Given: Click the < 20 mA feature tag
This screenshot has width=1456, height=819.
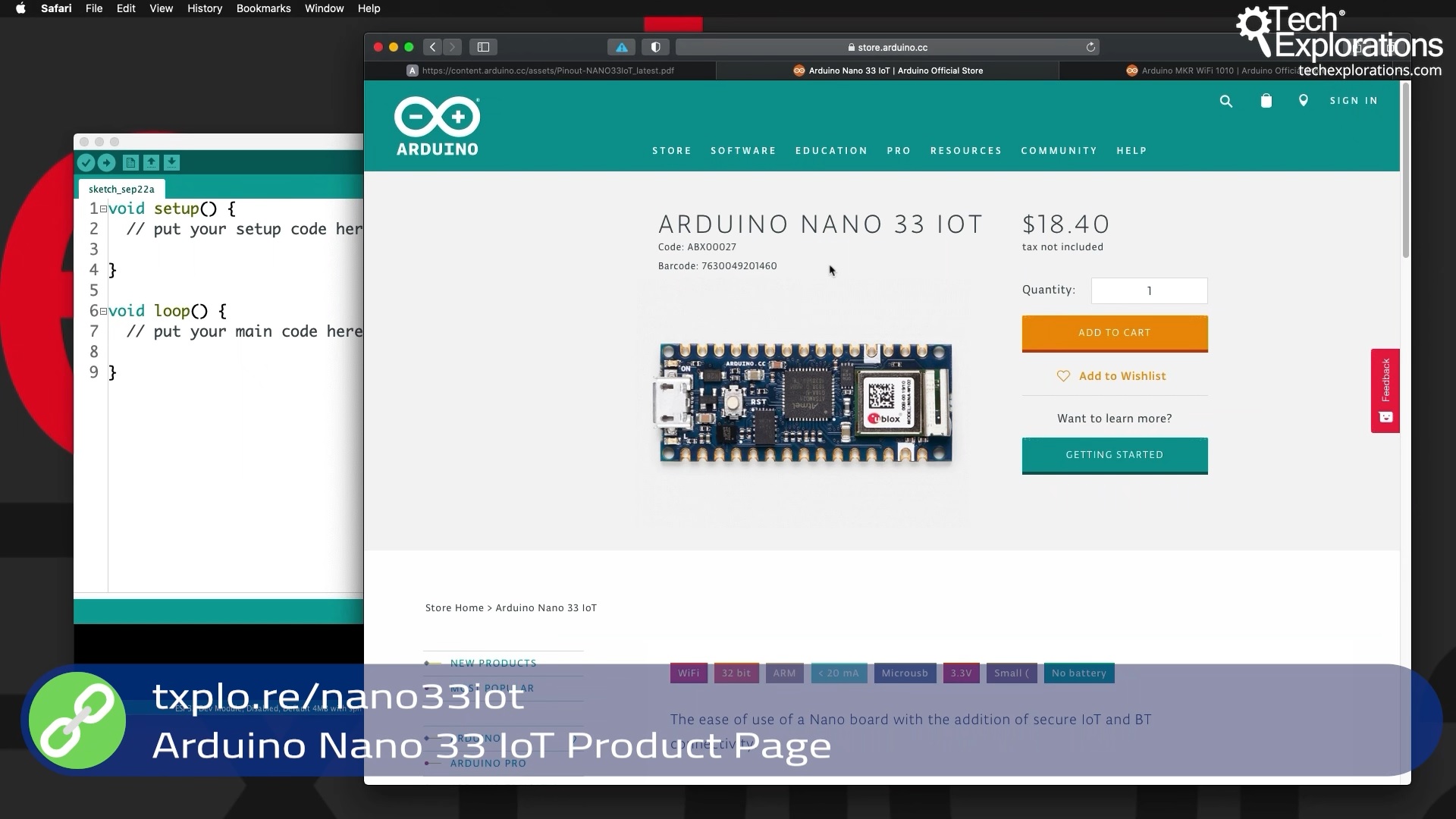Looking at the screenshot, I should tap(839, 673).
